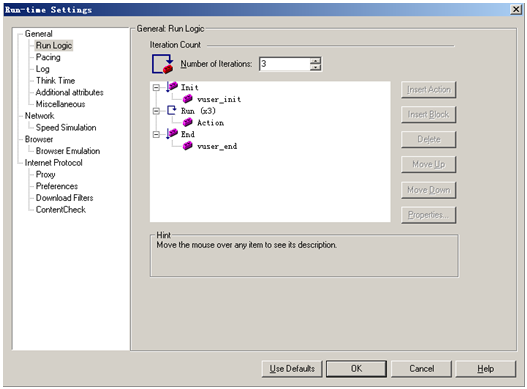Click the Number of Iterations field
The image size is (527, 389).
point(285,64)
